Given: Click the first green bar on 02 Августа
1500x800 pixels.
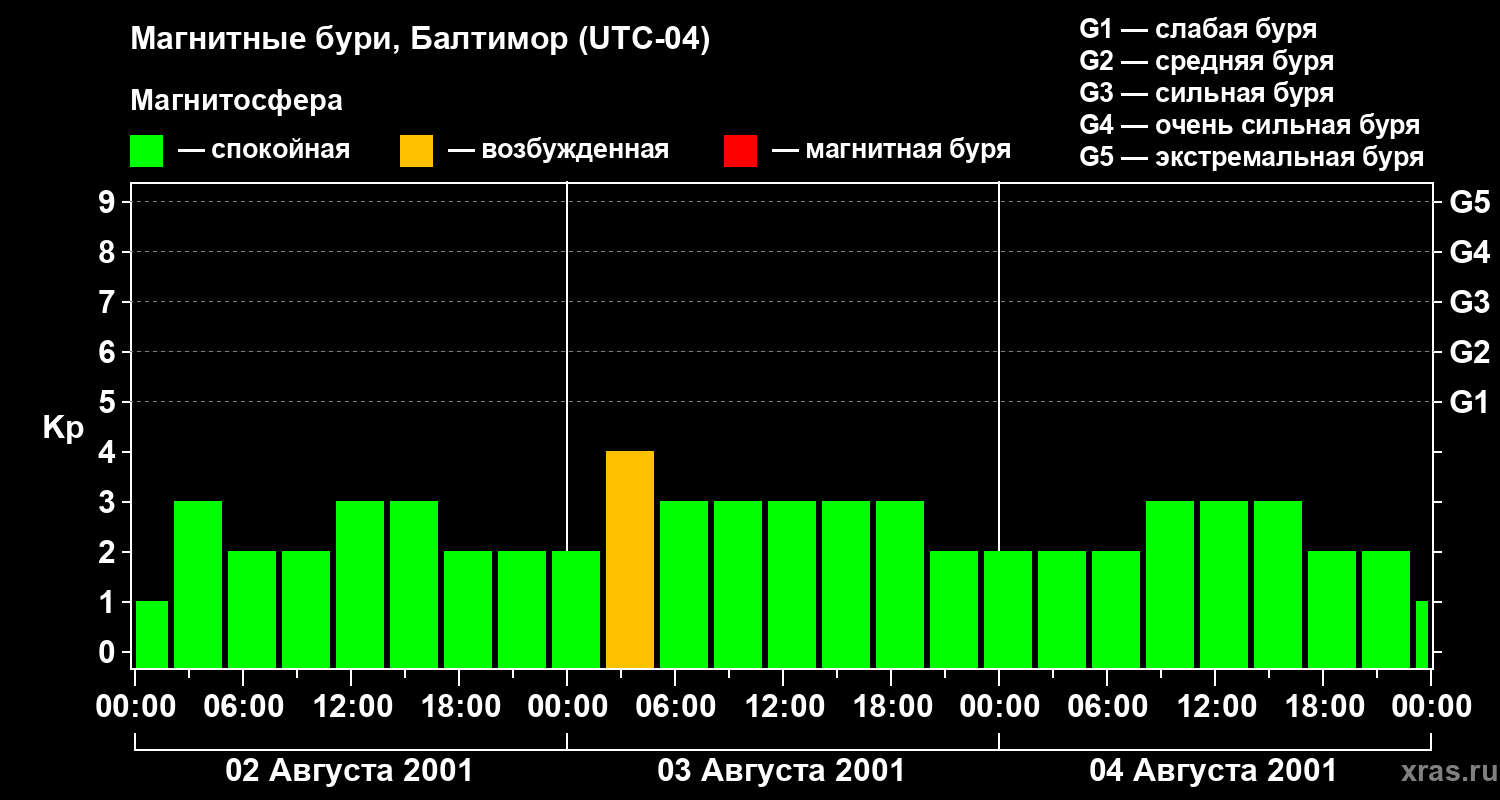Looking at the screenshot, I should (x=152, y=634).
